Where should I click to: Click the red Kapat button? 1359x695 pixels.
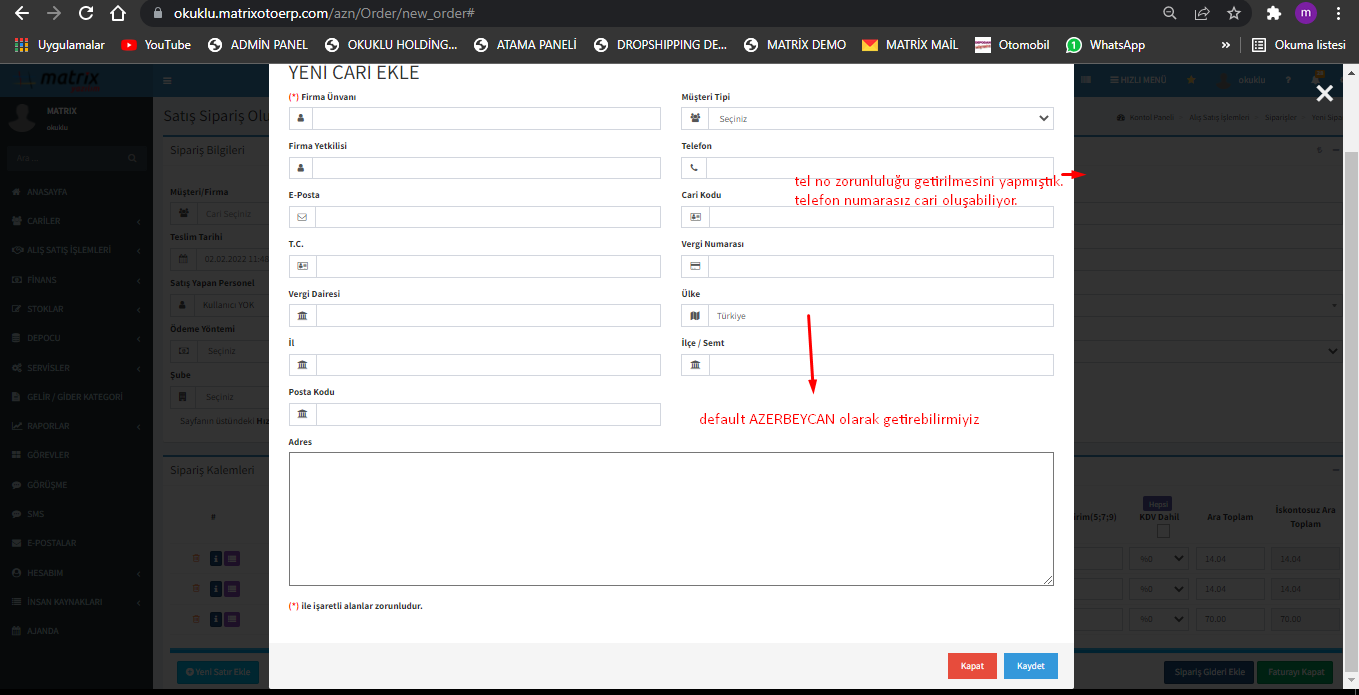972,666
